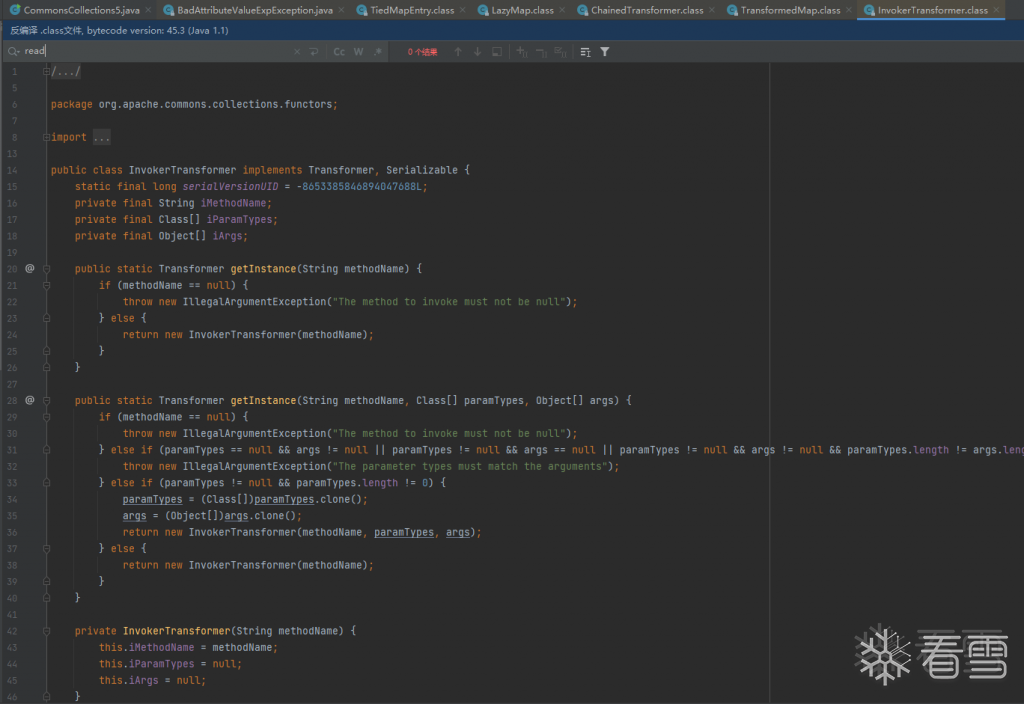Collapse the three-parameter getInstance method at line 28

point(46,400)
